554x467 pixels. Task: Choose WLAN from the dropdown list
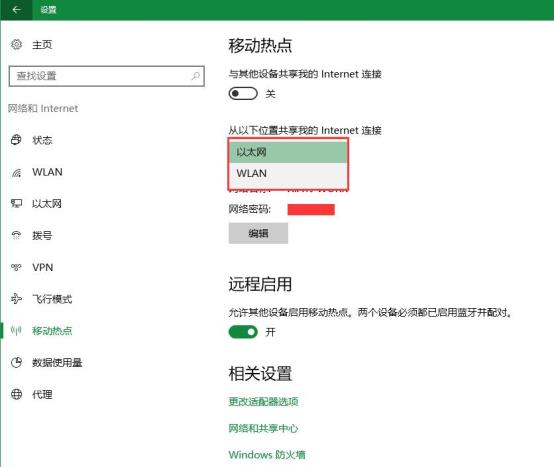tap(288, 173)
